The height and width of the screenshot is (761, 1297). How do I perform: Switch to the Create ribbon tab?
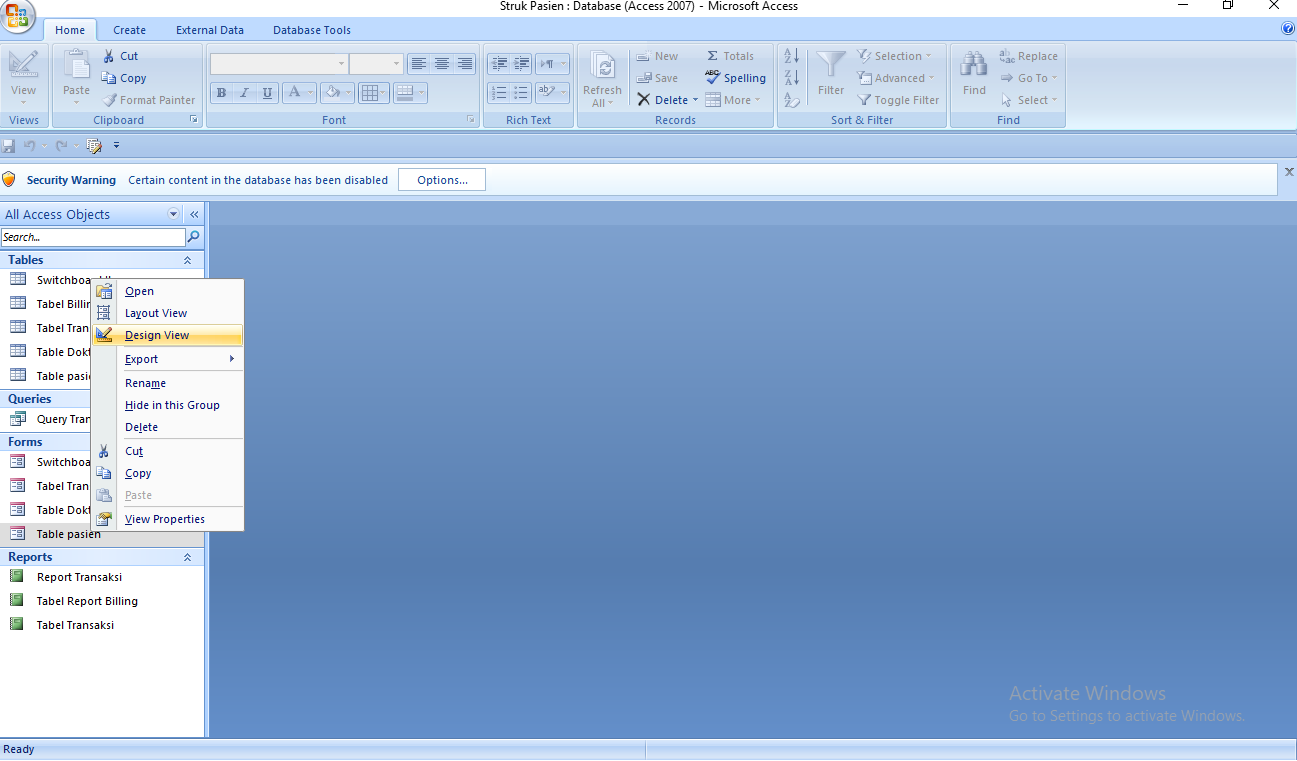(x=129, y=29)
